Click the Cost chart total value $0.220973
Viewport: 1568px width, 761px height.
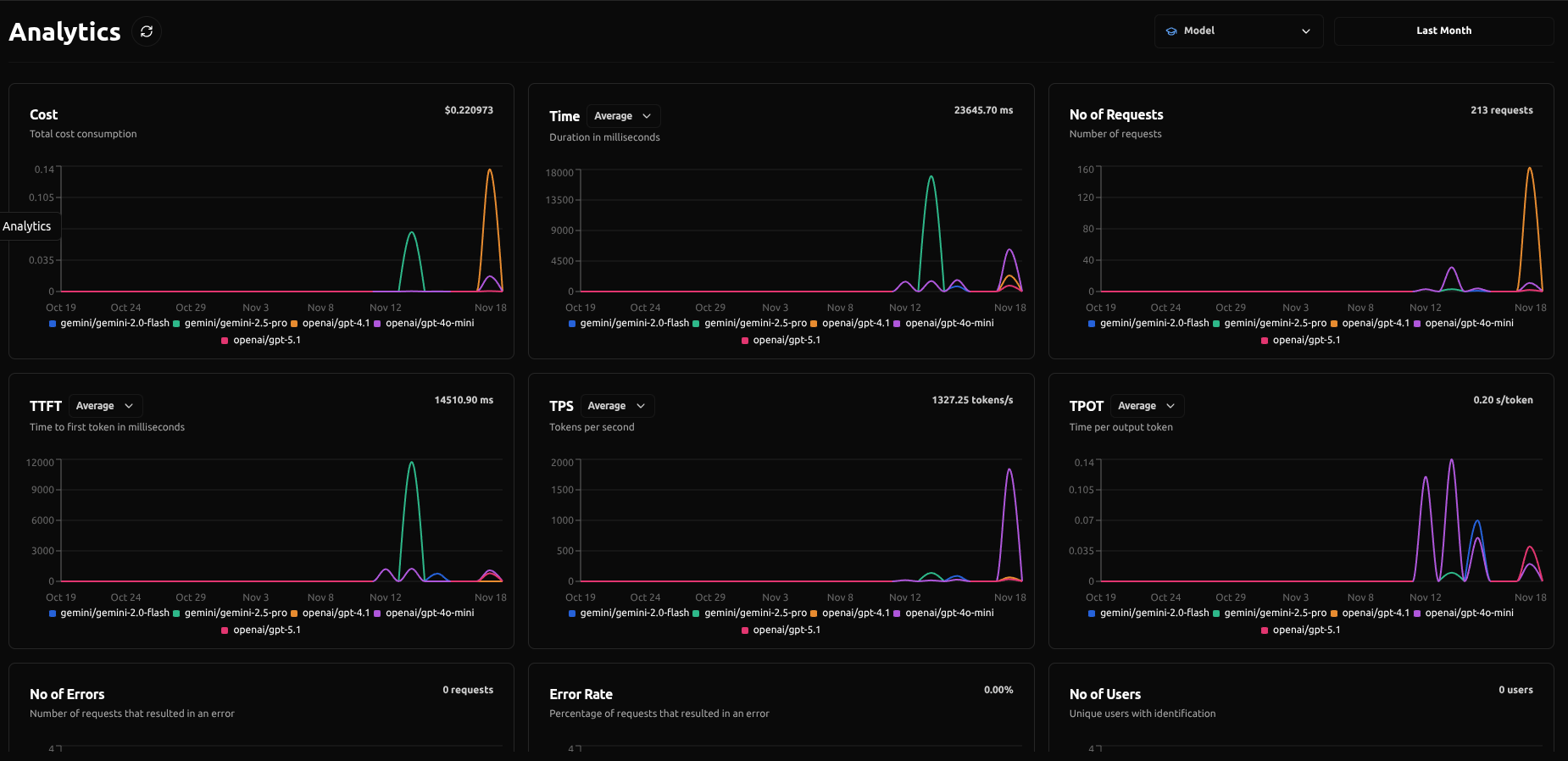tap(468, 110)
